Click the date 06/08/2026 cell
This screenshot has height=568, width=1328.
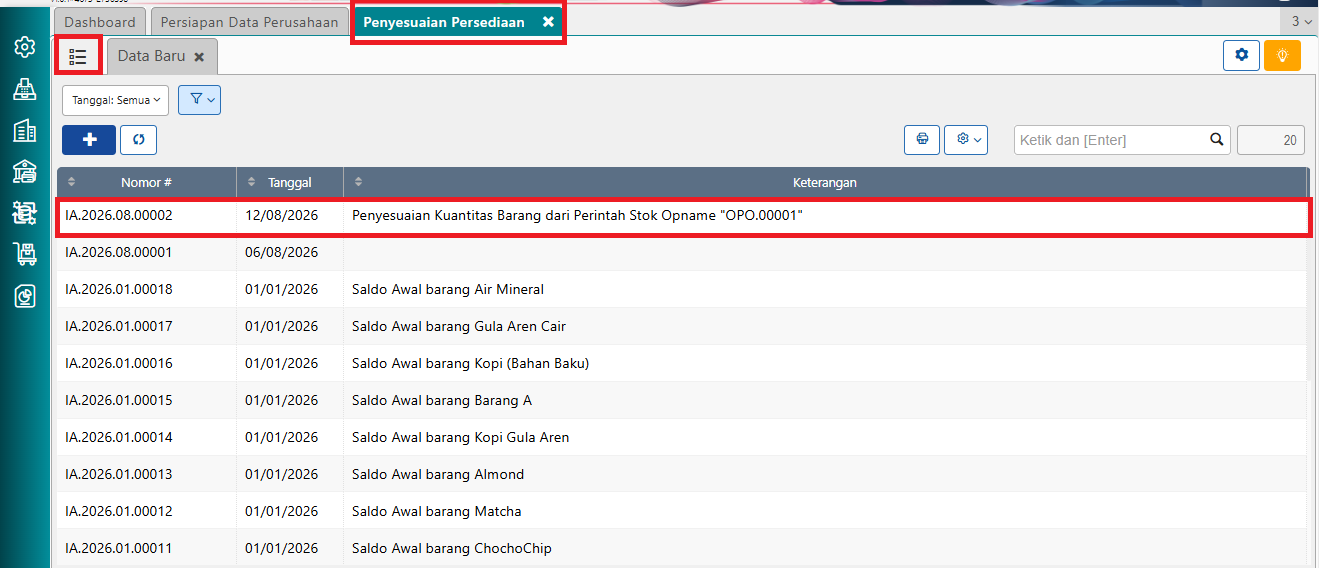click(282, 252)
